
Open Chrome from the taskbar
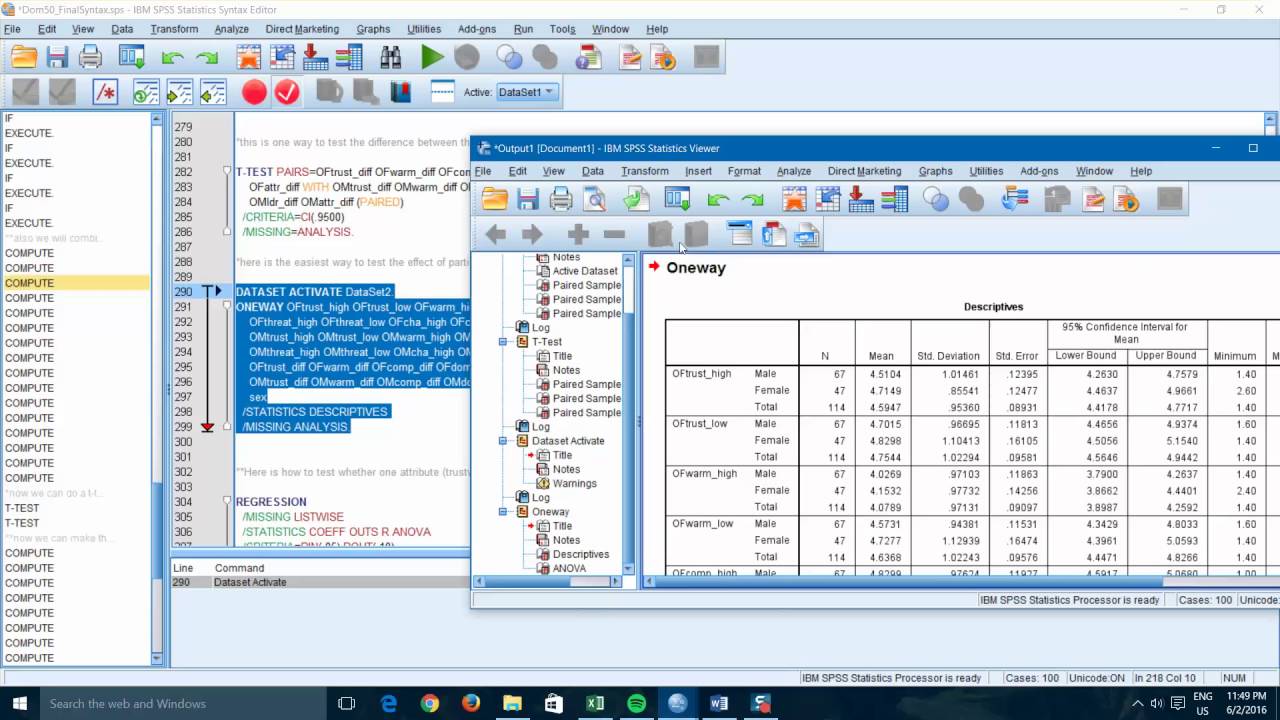tap(429, 703)
